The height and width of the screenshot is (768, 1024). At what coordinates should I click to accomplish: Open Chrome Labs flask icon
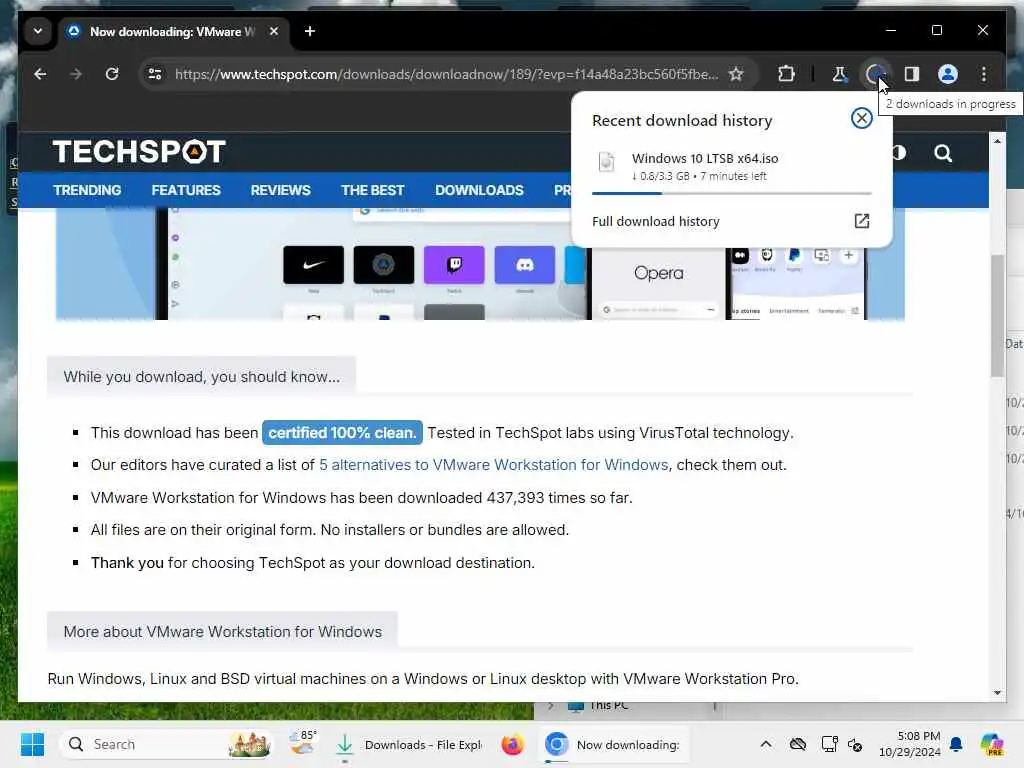839,74
